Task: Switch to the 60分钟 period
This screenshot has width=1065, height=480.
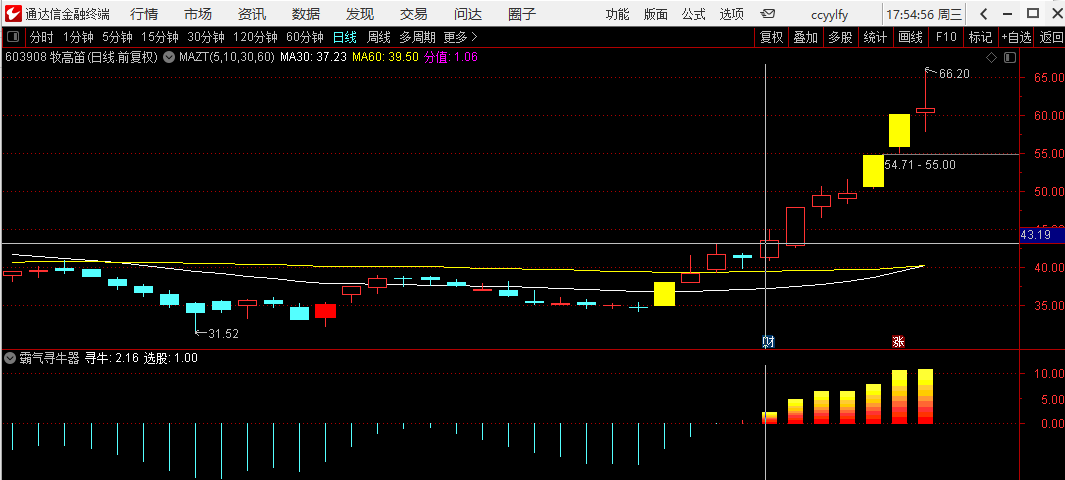Action: 305,37
